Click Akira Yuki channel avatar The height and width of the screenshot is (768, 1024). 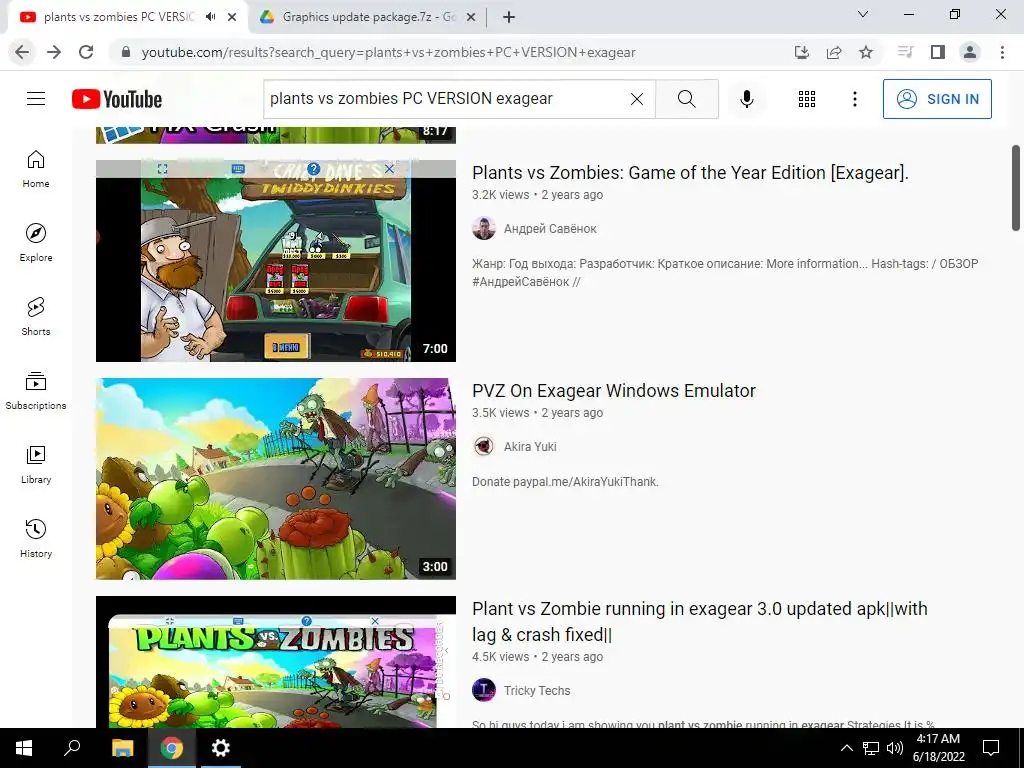coord(484,447)
